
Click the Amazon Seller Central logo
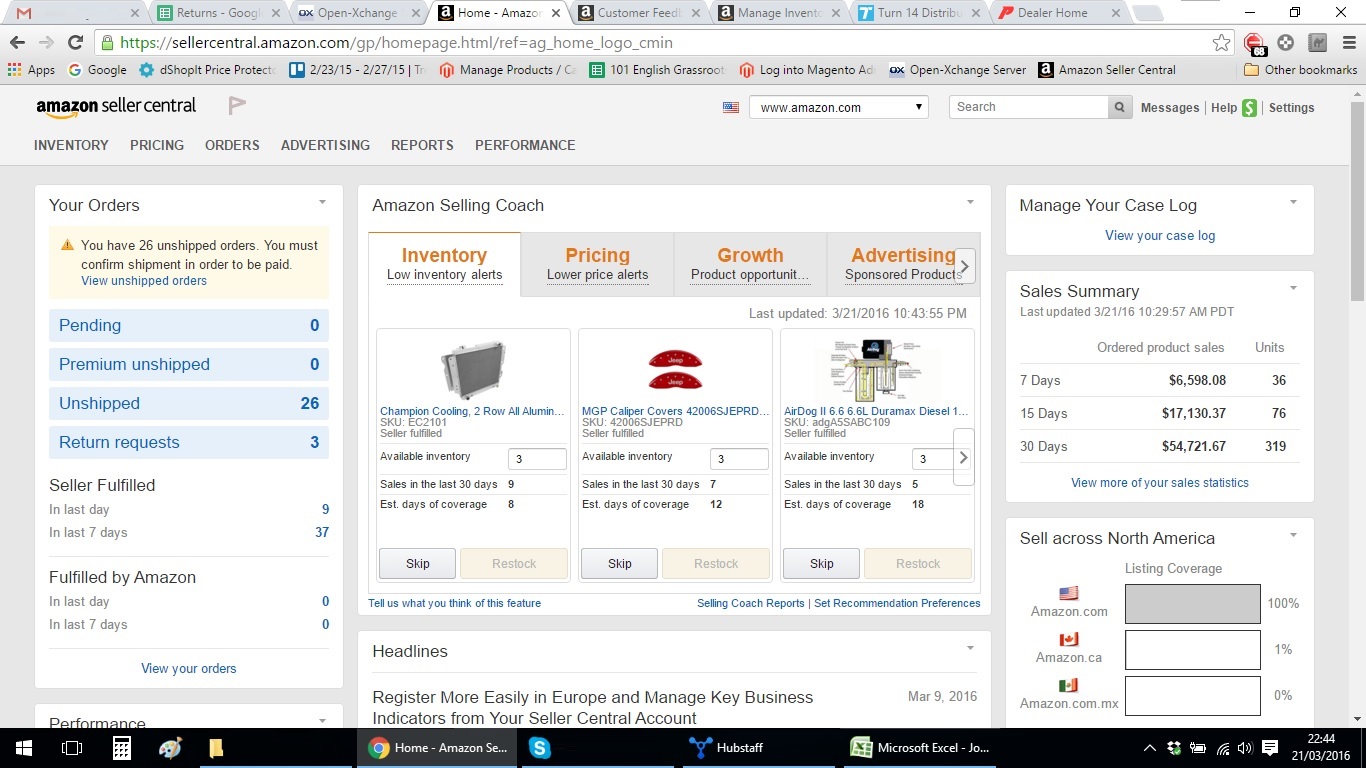116,106
